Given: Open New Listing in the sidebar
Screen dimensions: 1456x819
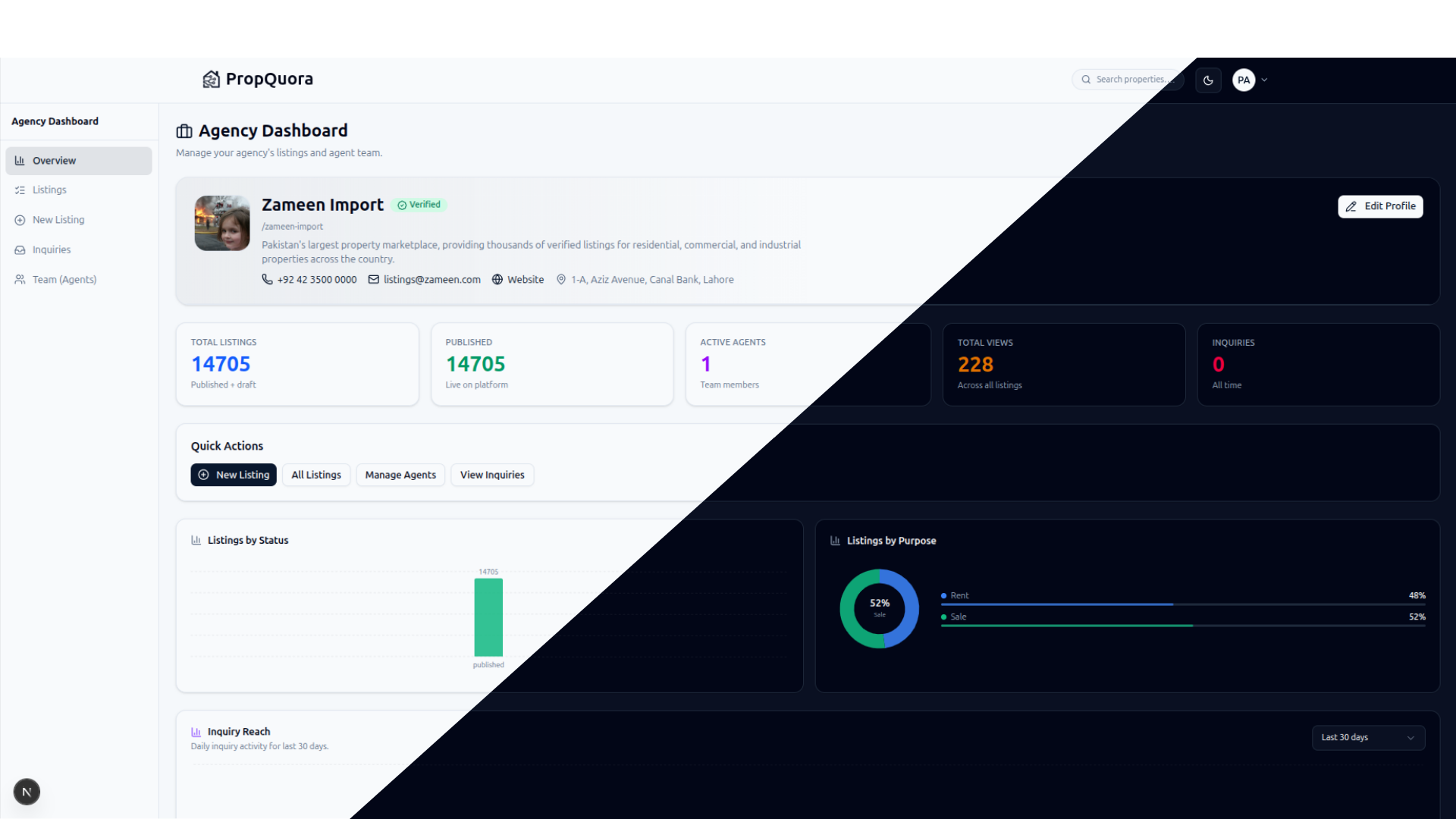Looking at the screenshot, I should (x=79, y=220).
